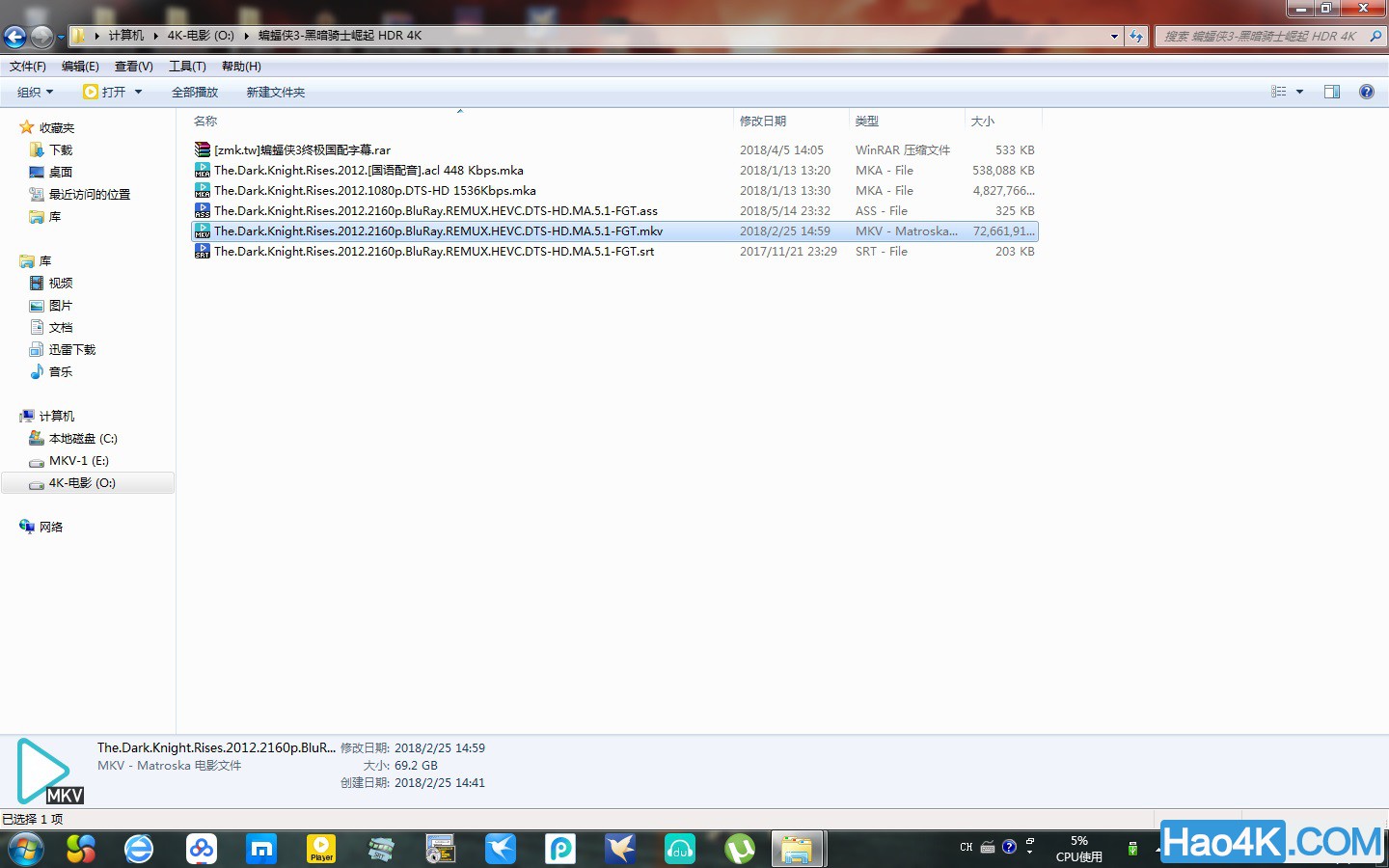
Task: Open the view options dropdown arrow
Action: click(1299, 92)
